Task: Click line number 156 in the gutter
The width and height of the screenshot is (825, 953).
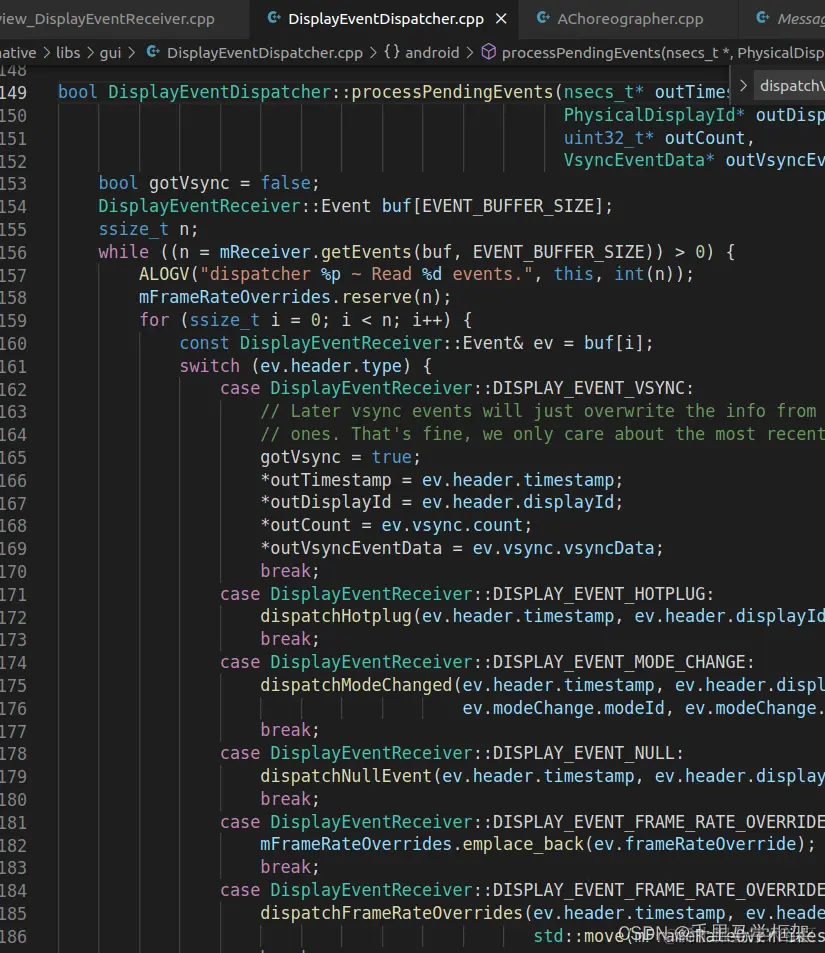Action: (x=13, y=252)
